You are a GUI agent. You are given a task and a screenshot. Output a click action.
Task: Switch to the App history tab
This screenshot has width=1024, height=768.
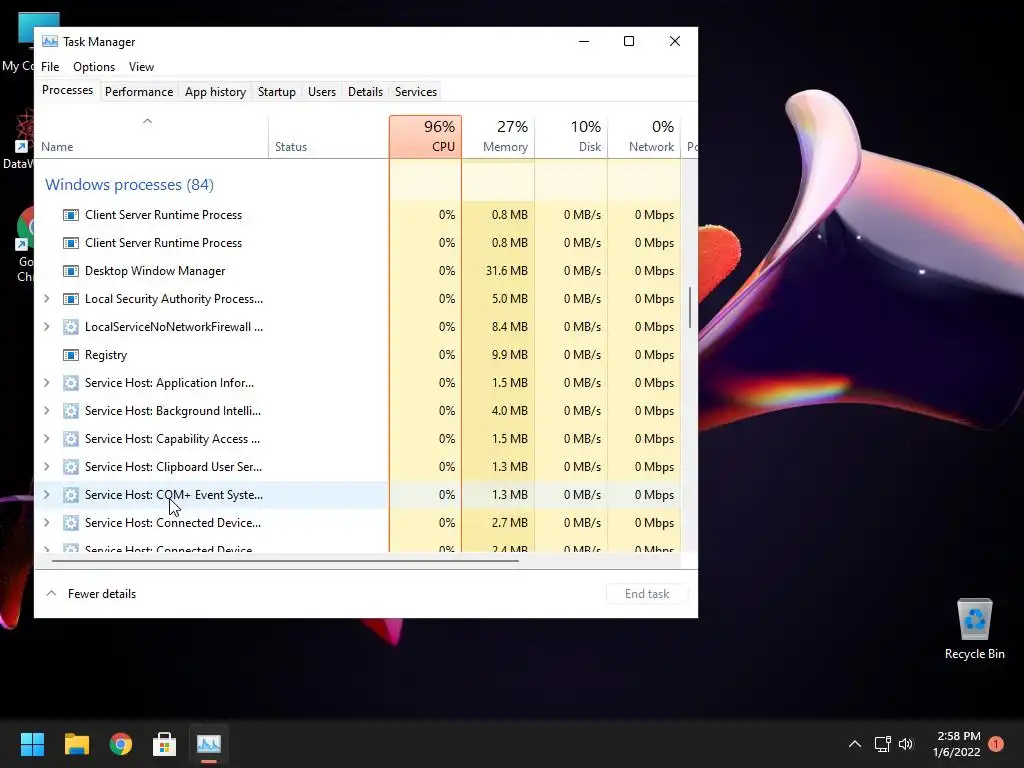tap(216, 92)
